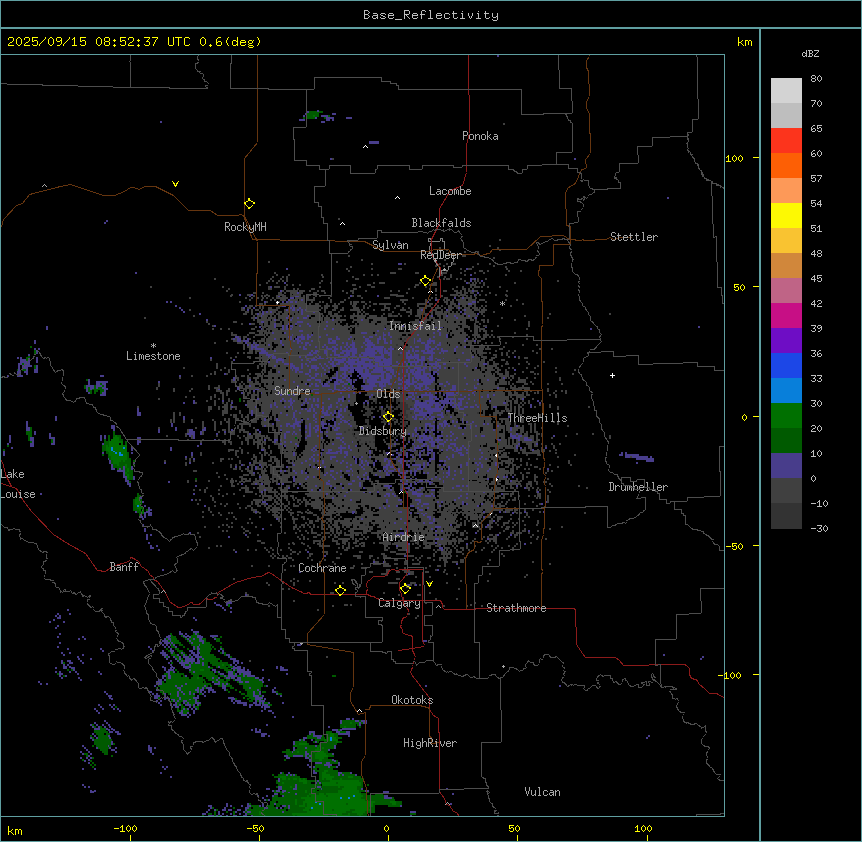Select the orange 60-57 dBZ legend swatch
This screenshot has width=862, height=842.
pos(786,166)
